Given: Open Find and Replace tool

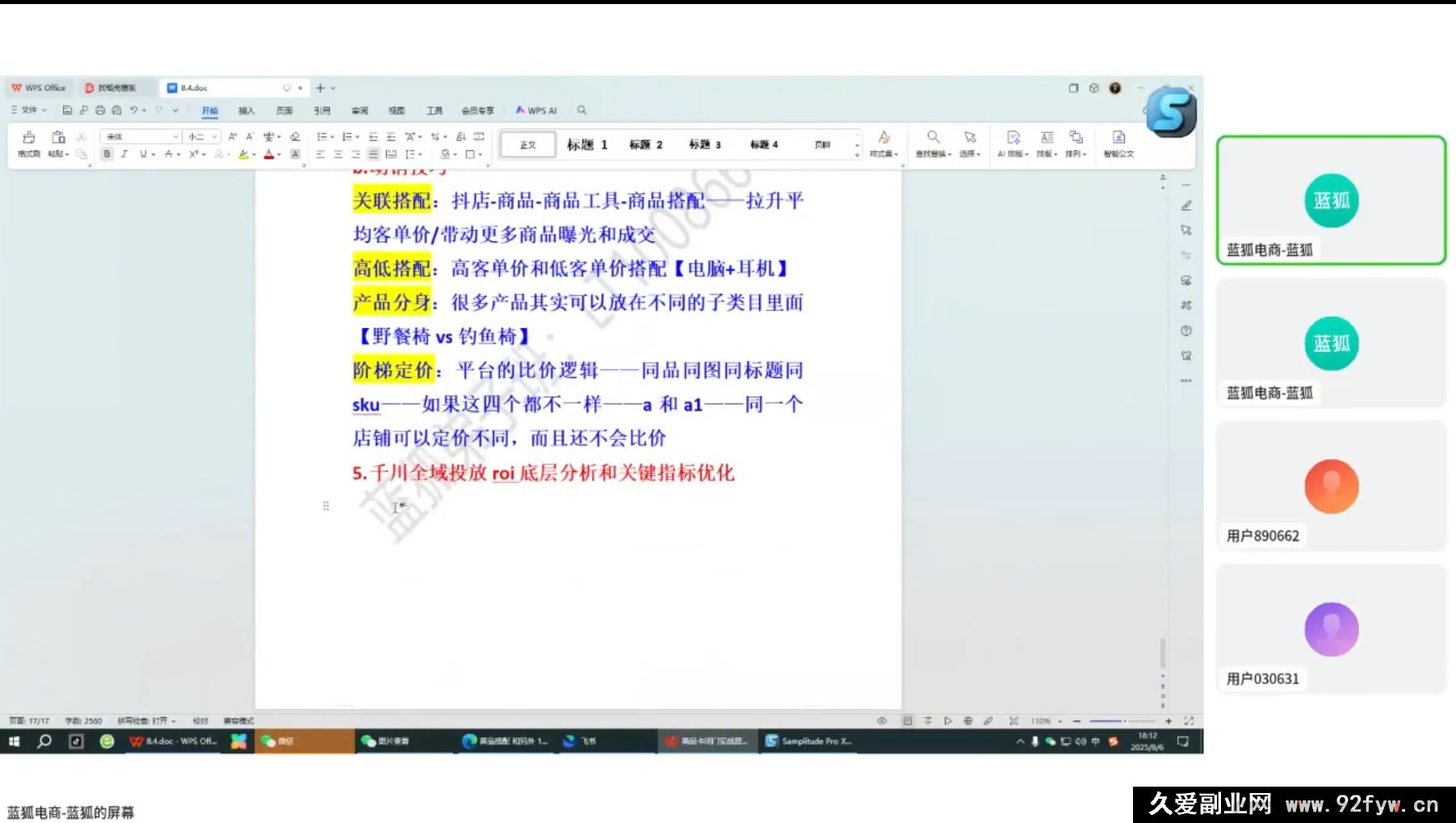Looking at the screenshot, I should click(934, 141).
